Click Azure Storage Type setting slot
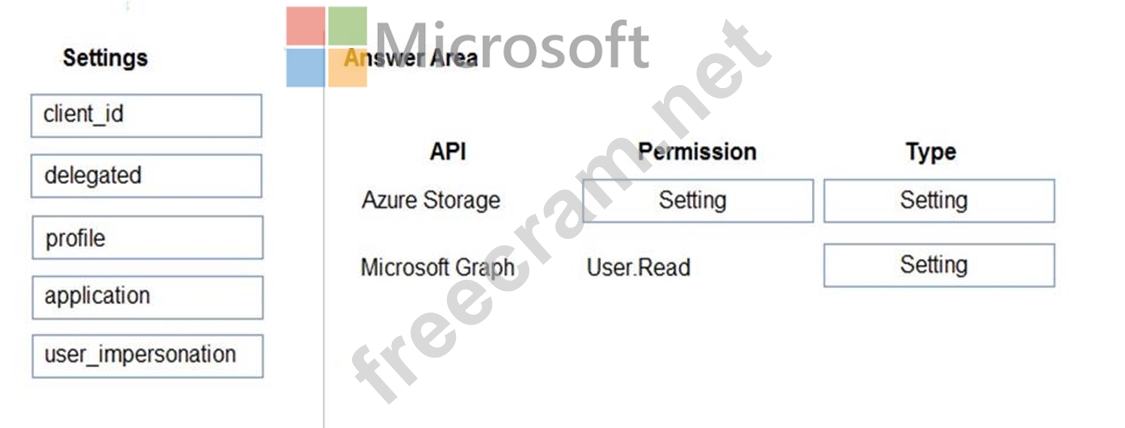Image resolution: width=1125 pixels, height=428 pixels. pyautogui.click(x=939, y=201)
